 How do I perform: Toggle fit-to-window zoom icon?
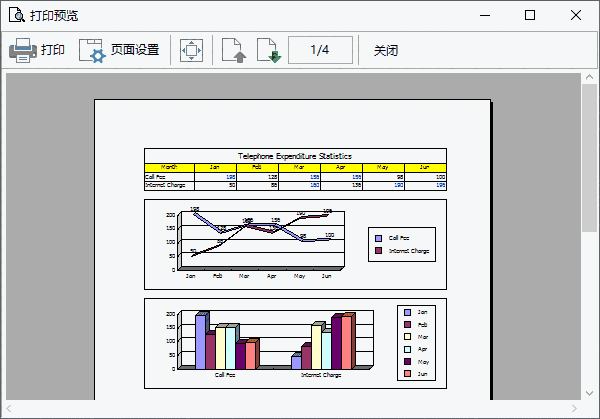[x=191, y=50]
